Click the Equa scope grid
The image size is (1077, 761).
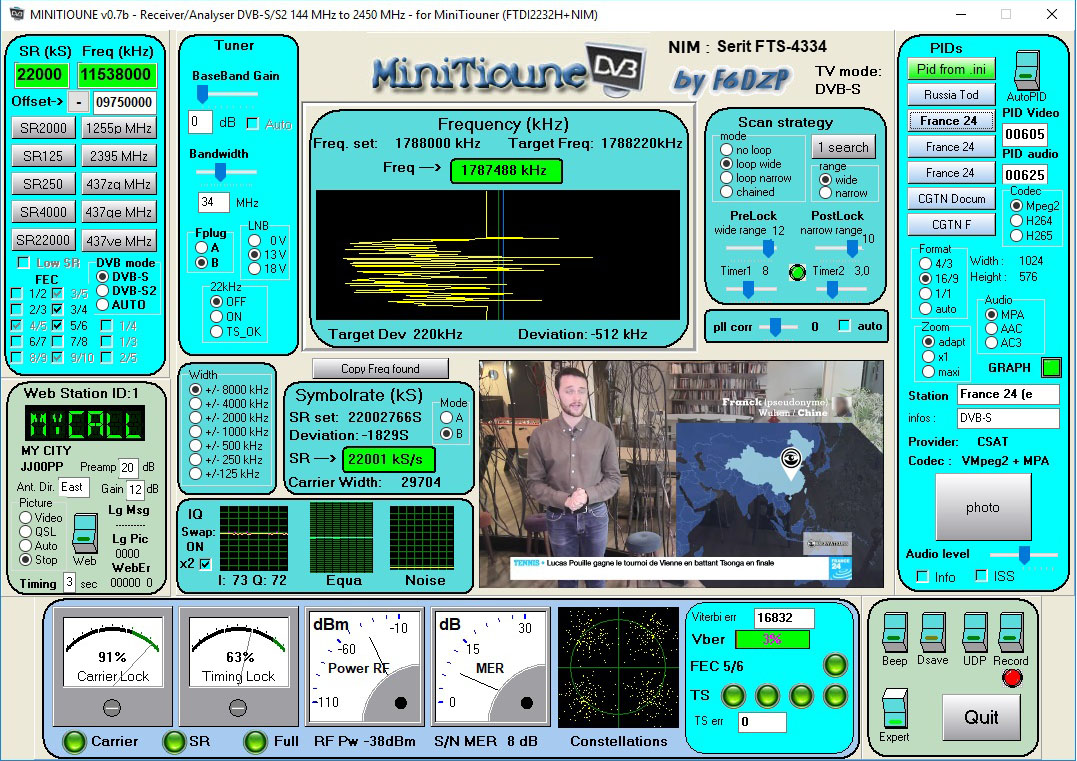coord(341,537)
